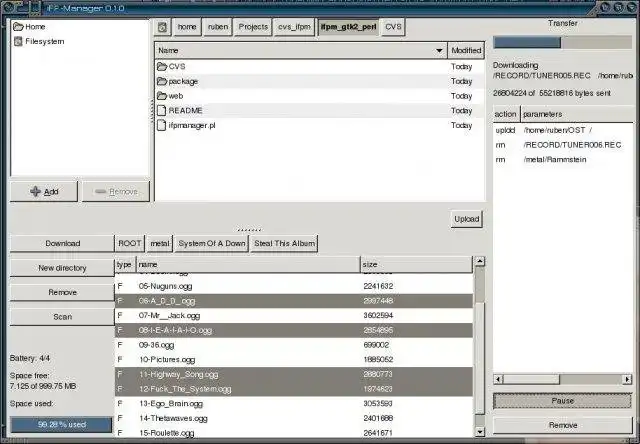The height and width of the screenshot is (444, 640).
Task: Click the Download button
Action: pyautogui.click(x=62, y=243)
